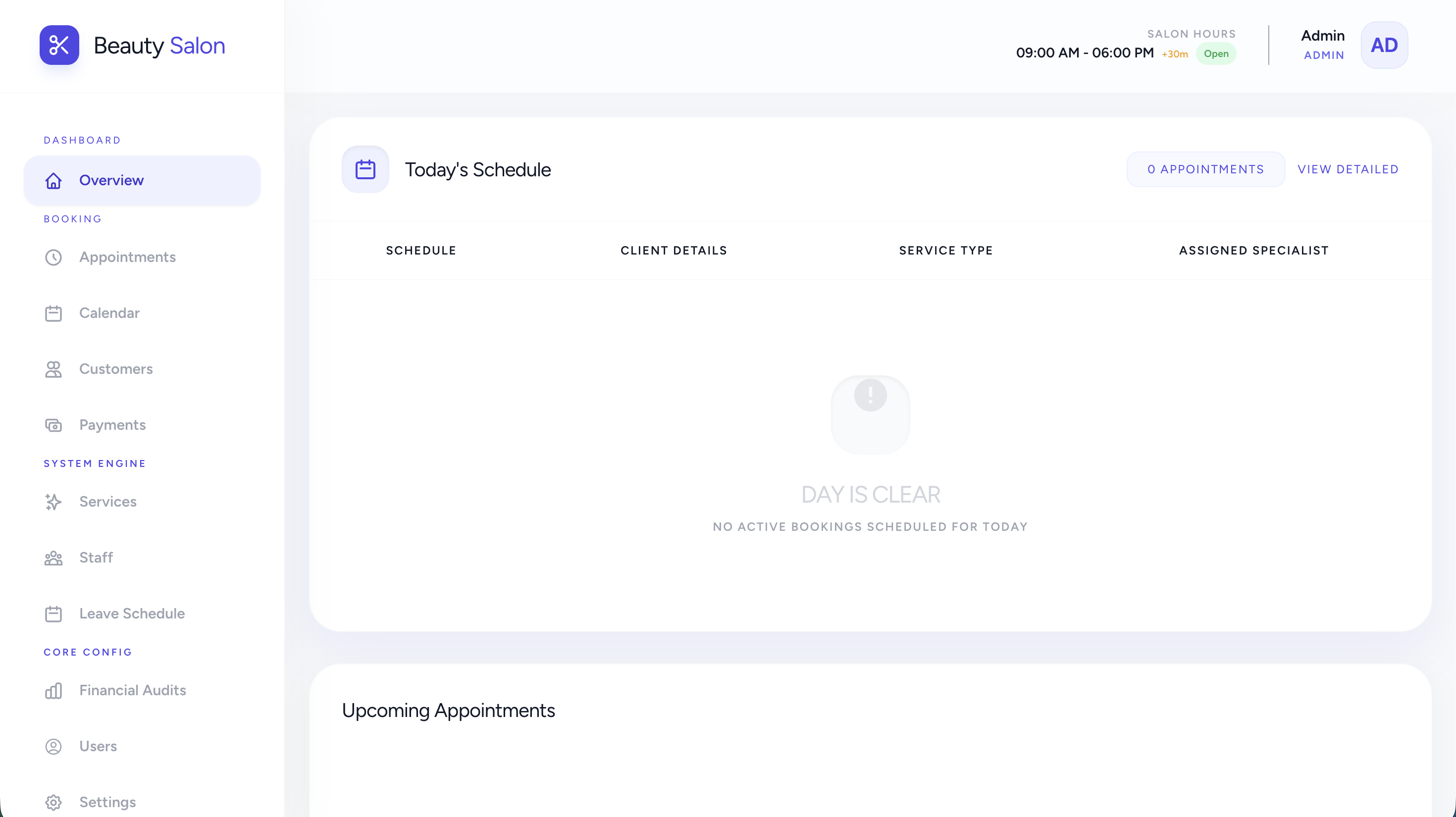Click the VIEW DETAILED link
The image size is (1456, 817).
click(x=1348, y=169)
